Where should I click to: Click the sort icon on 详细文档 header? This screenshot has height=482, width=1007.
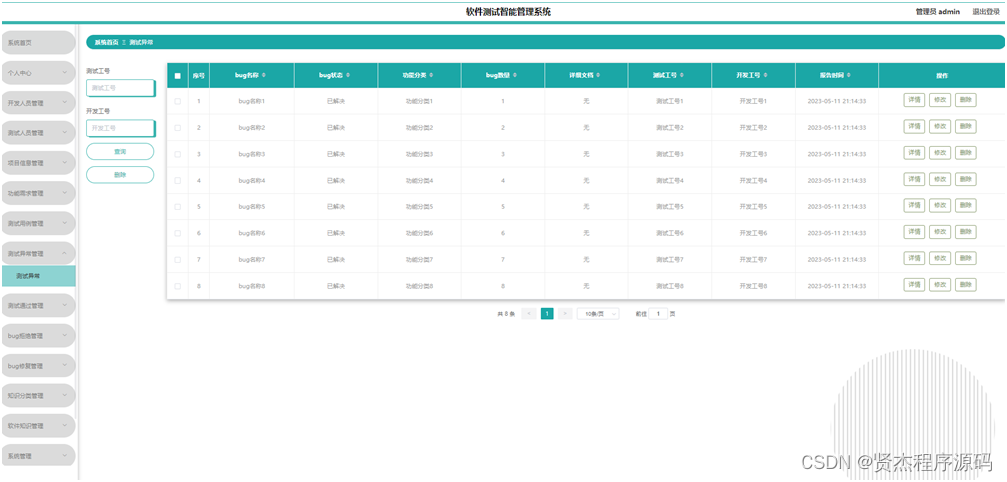[598, 76]
